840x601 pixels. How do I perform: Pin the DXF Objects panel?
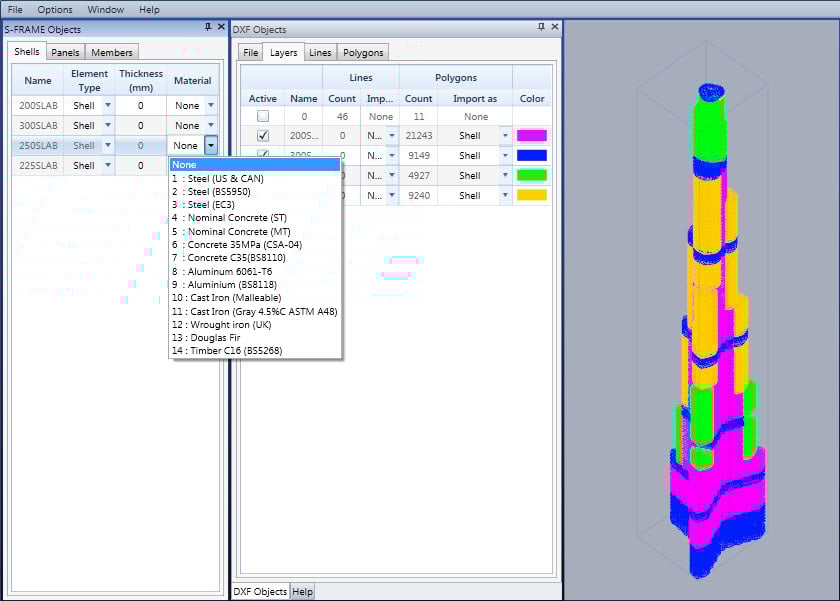543,28
